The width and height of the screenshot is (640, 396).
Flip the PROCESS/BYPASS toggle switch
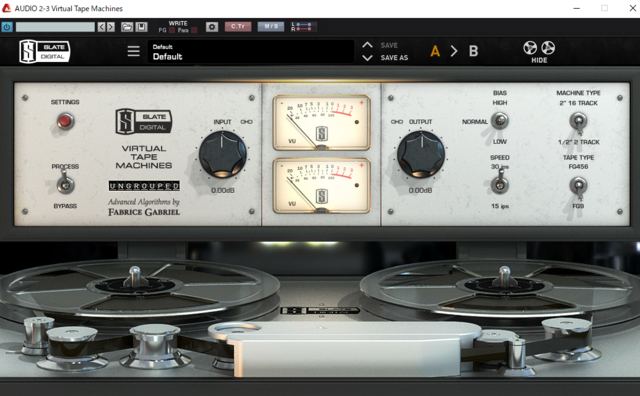[65, 182]
